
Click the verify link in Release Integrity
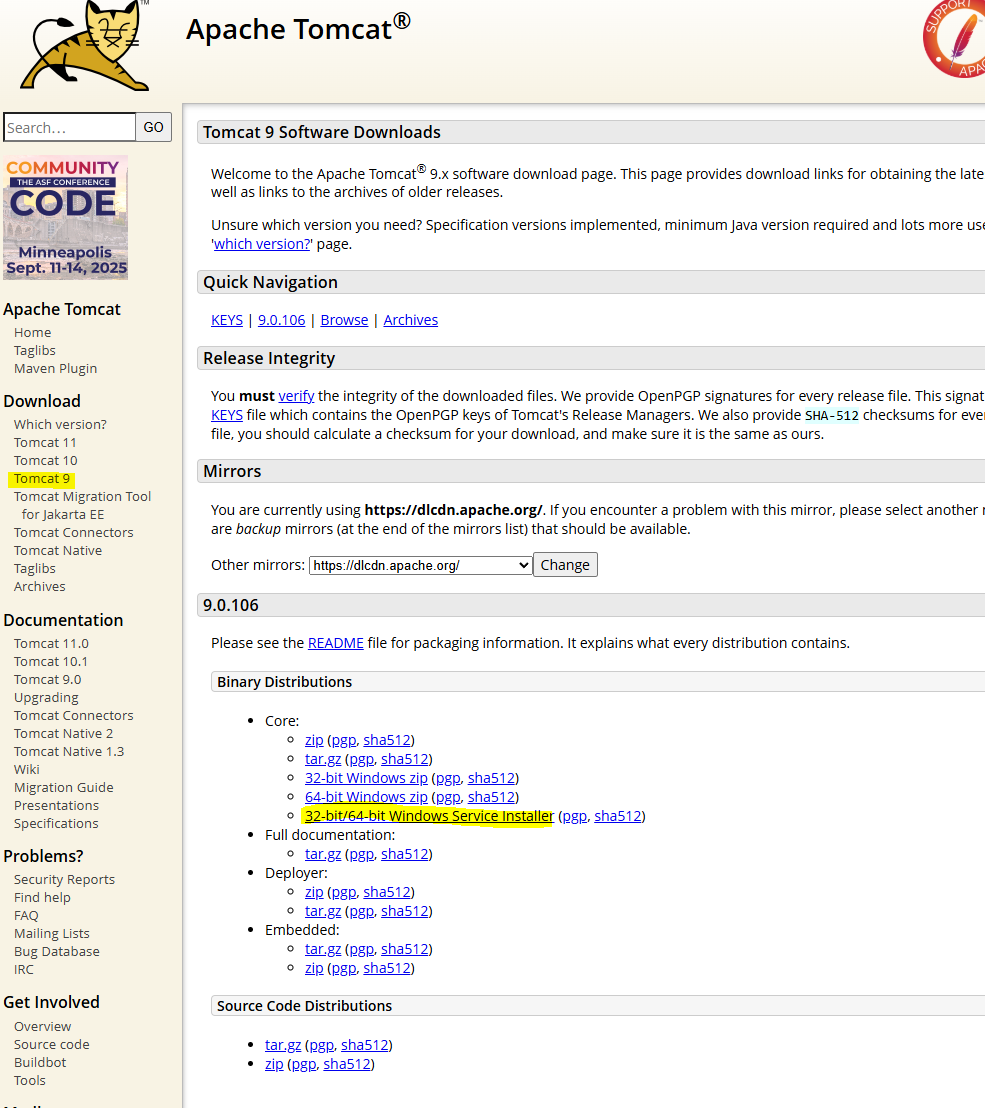pos(296,396)
